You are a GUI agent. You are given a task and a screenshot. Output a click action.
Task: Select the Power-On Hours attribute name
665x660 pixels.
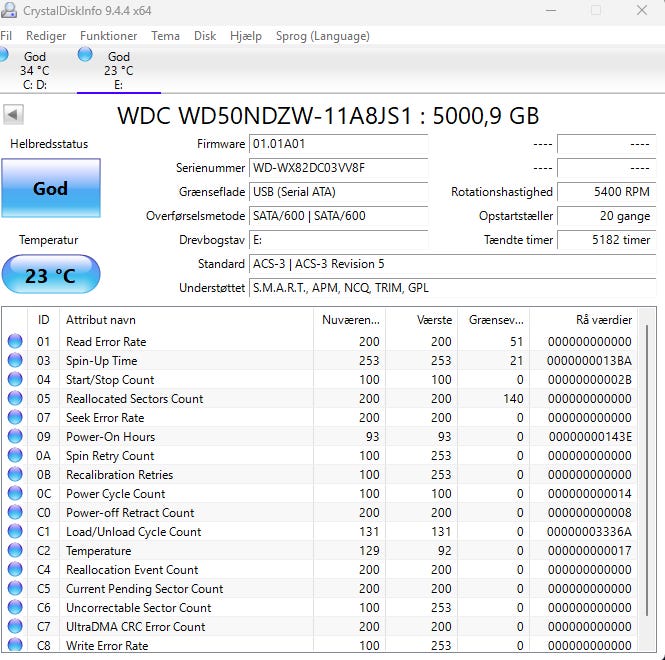pyautogui.click(x=110, y=437)
